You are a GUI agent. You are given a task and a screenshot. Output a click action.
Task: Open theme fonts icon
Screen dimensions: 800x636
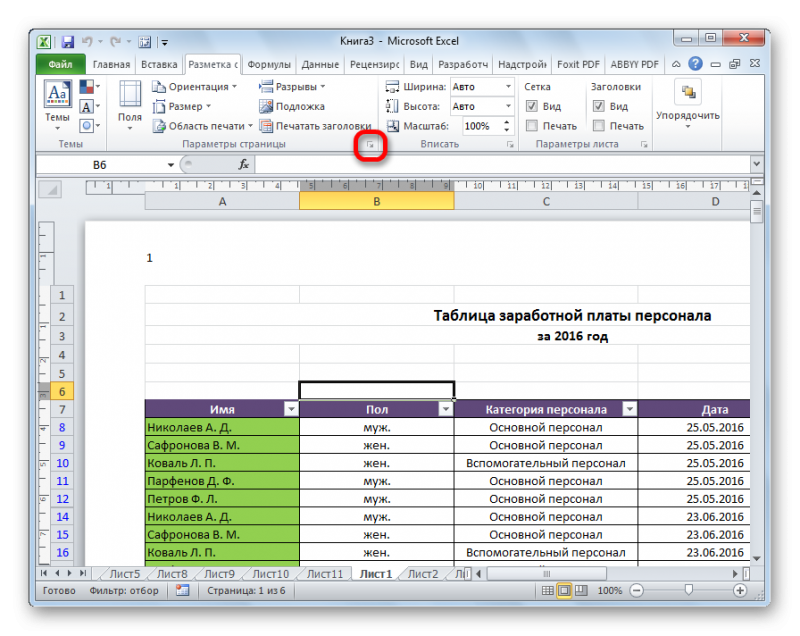[89, 107]
